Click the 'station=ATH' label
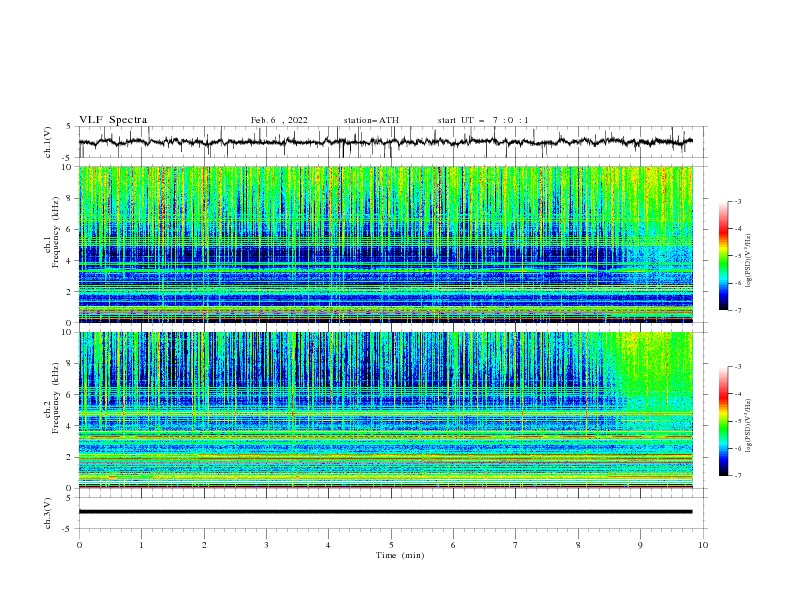The width and height of the screenshot is (792, 612). pos(371,120)
